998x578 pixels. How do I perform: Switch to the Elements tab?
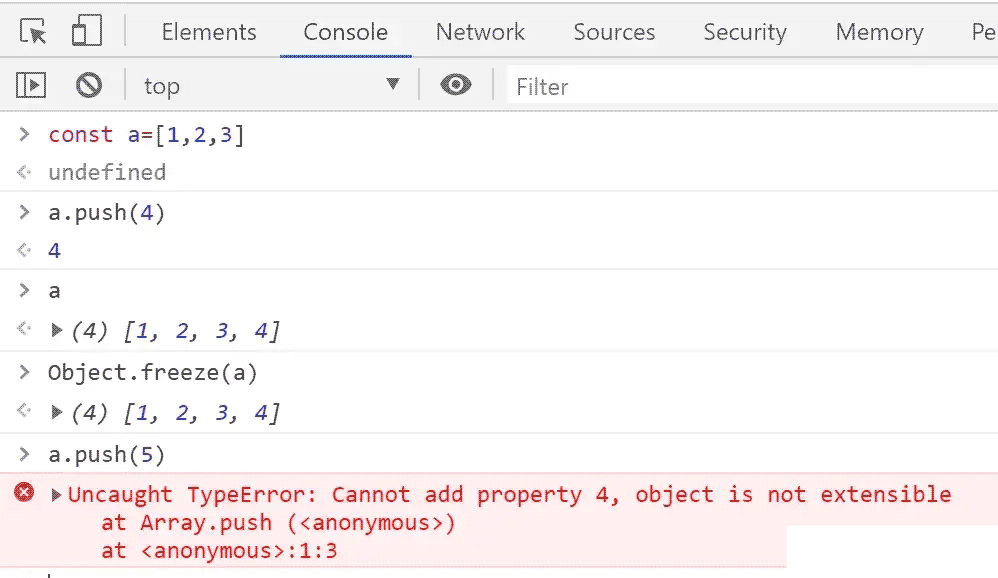(x=209, y=32)
